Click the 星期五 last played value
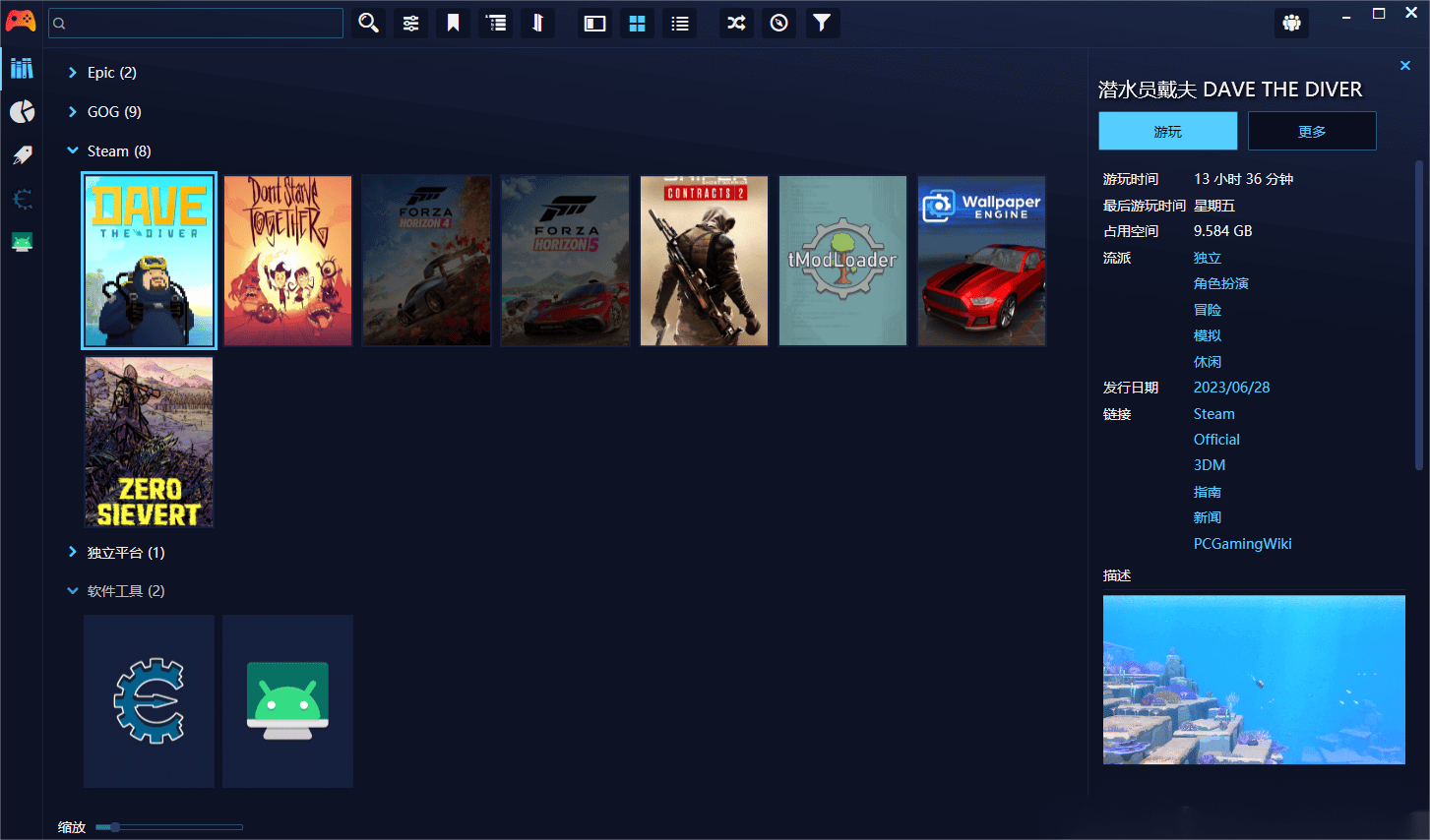The width and height of the screenshot is (1430, 840). 1214,206
